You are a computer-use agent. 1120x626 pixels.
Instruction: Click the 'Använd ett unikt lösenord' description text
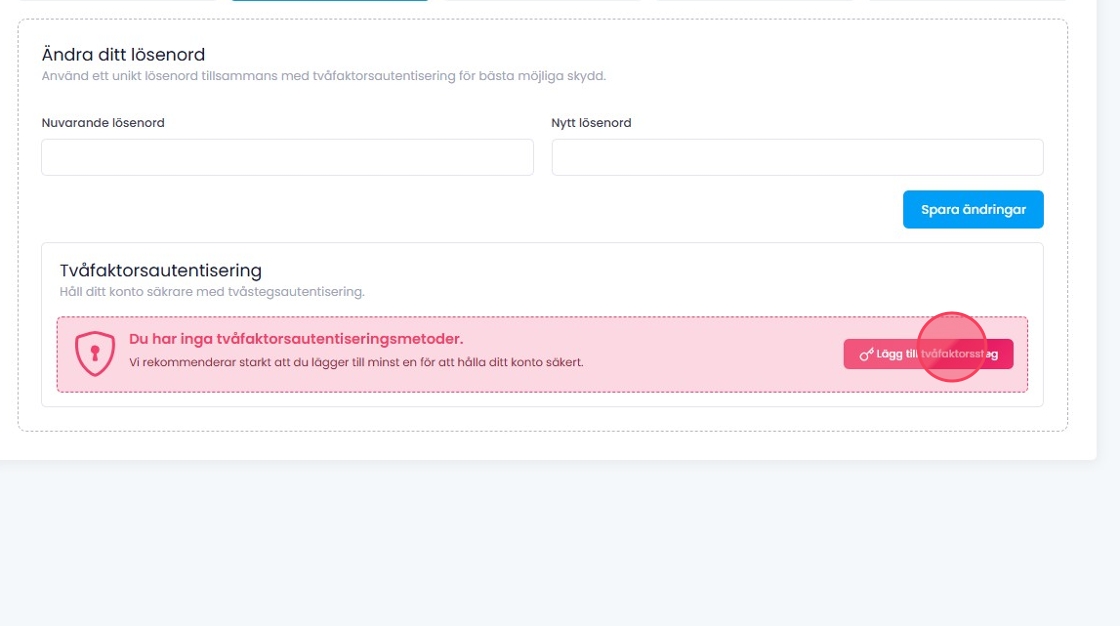click(x=324, y=75)
